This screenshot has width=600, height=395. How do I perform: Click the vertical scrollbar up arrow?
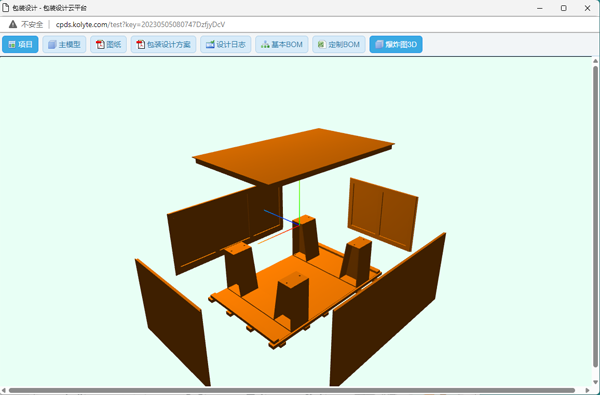click(x=595, y=61)
